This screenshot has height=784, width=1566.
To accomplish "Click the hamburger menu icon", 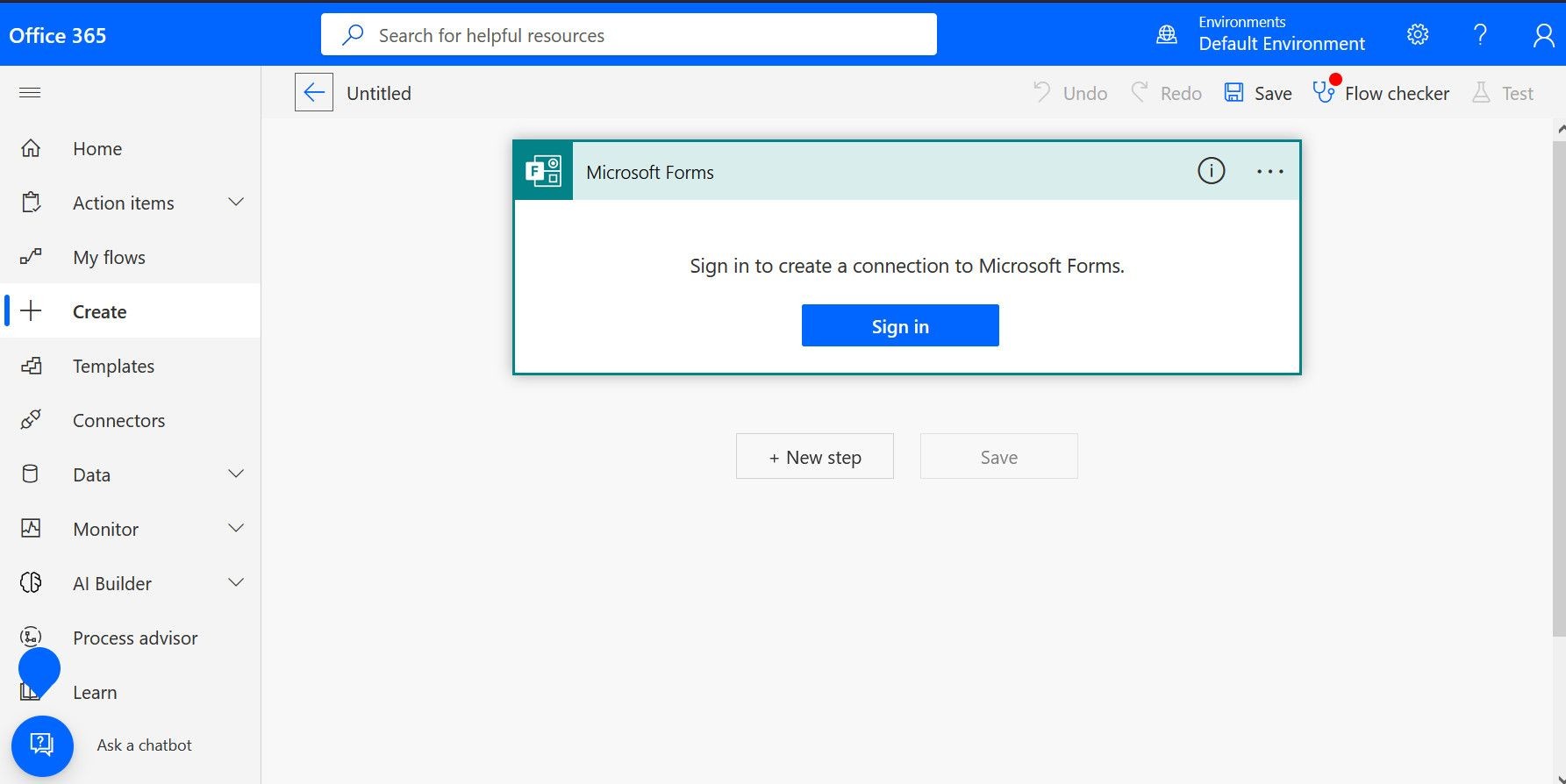I will 30,92.
